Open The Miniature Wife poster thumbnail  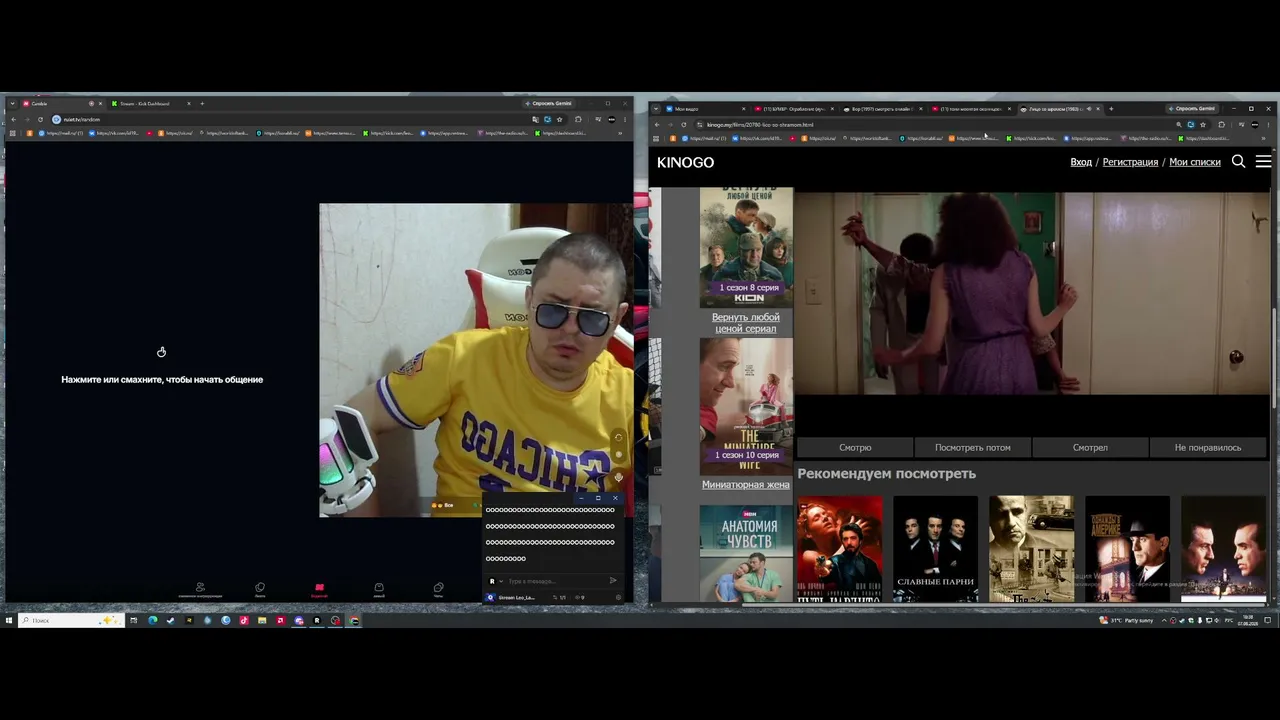coord(746,406)
